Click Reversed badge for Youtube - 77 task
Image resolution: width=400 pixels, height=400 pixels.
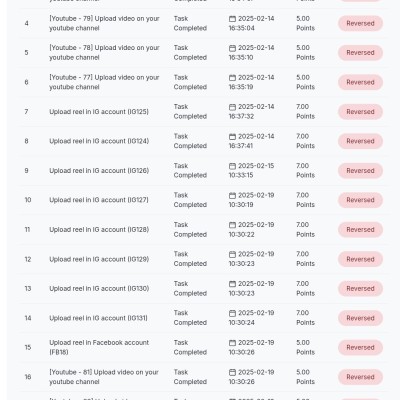360,82
